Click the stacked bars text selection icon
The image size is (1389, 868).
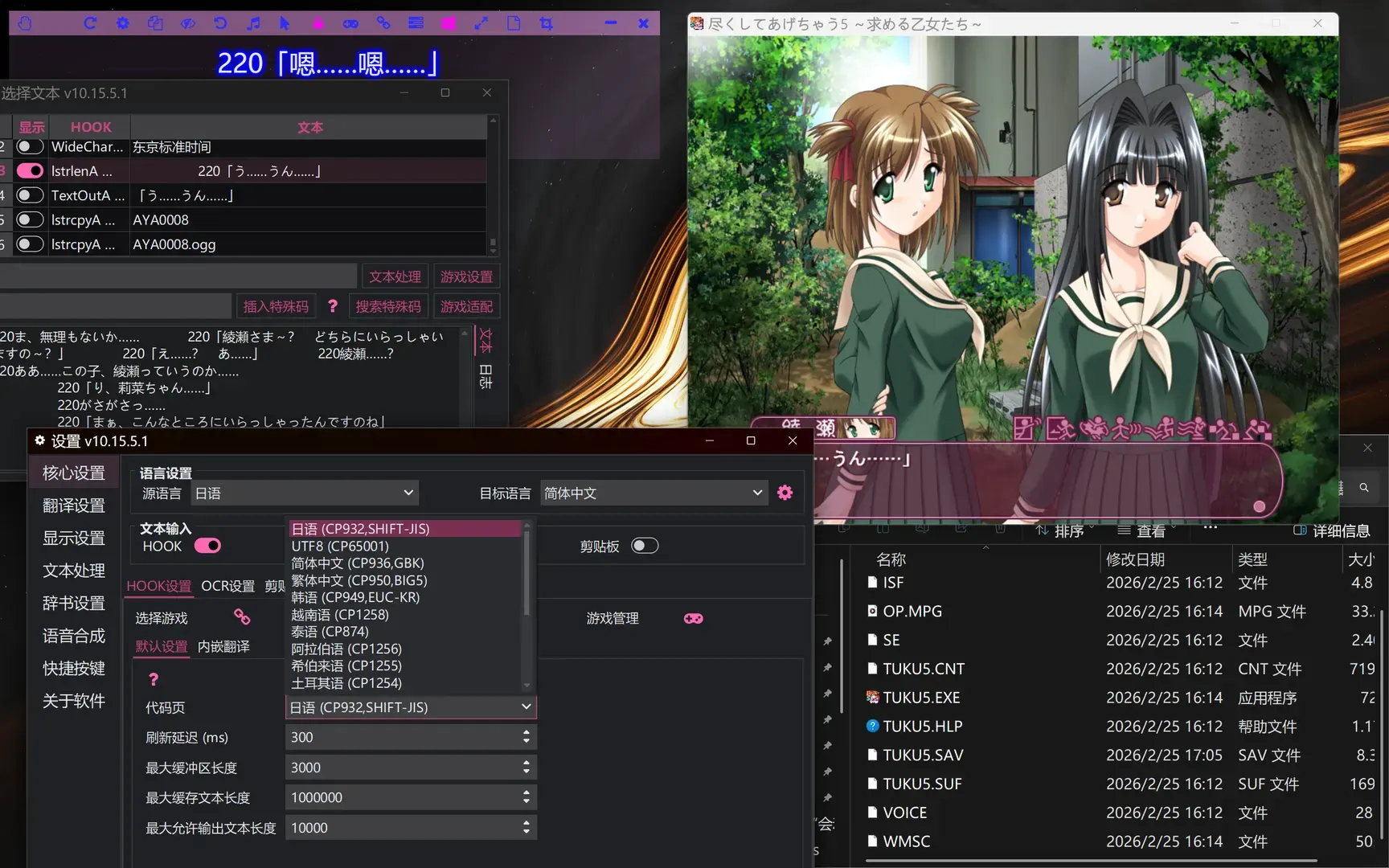pos(416,23)
